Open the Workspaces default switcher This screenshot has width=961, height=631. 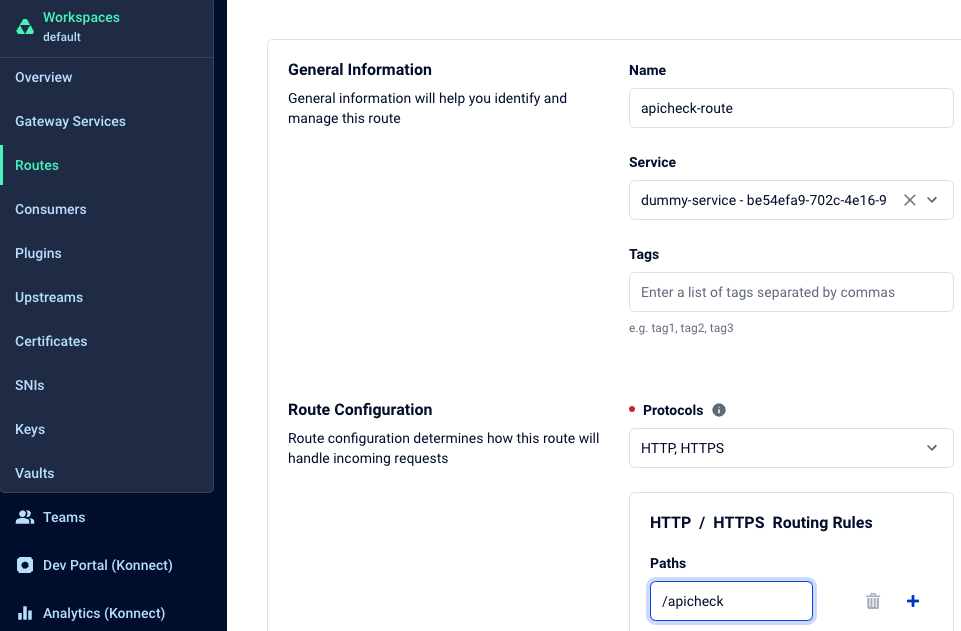point(107,27)
